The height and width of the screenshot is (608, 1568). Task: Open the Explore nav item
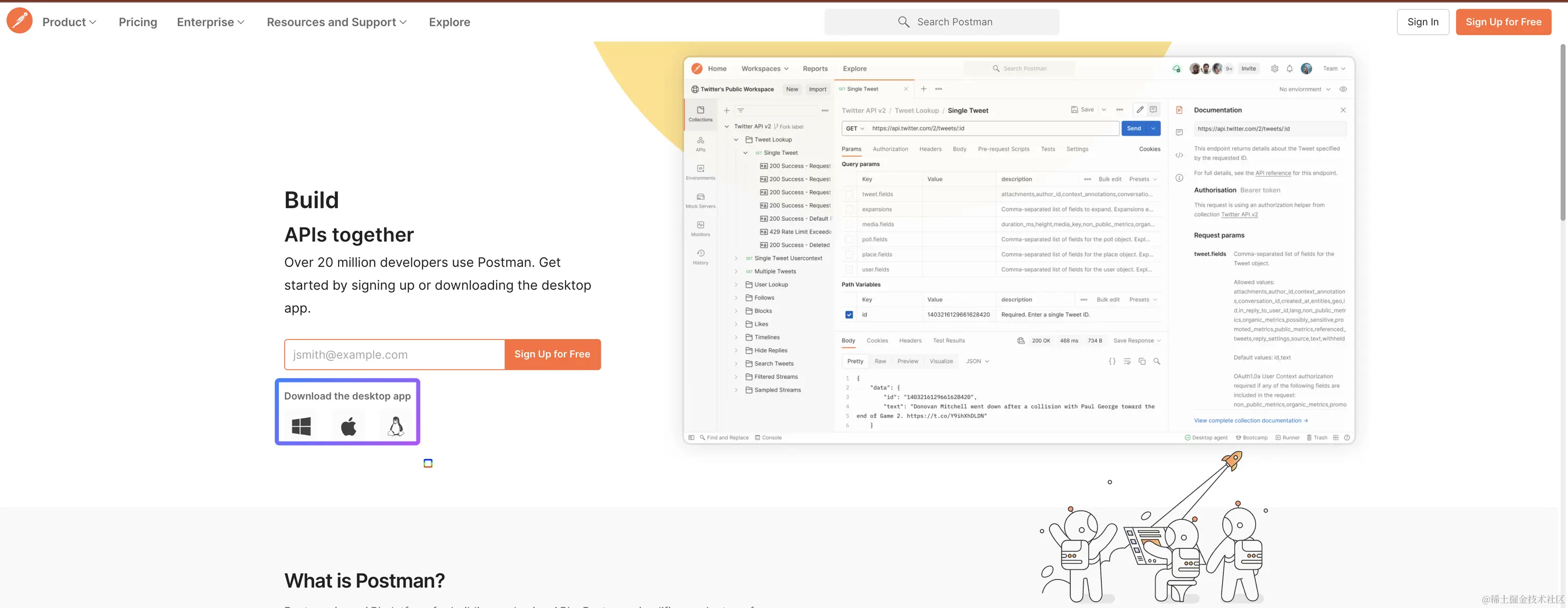point(449,22)
